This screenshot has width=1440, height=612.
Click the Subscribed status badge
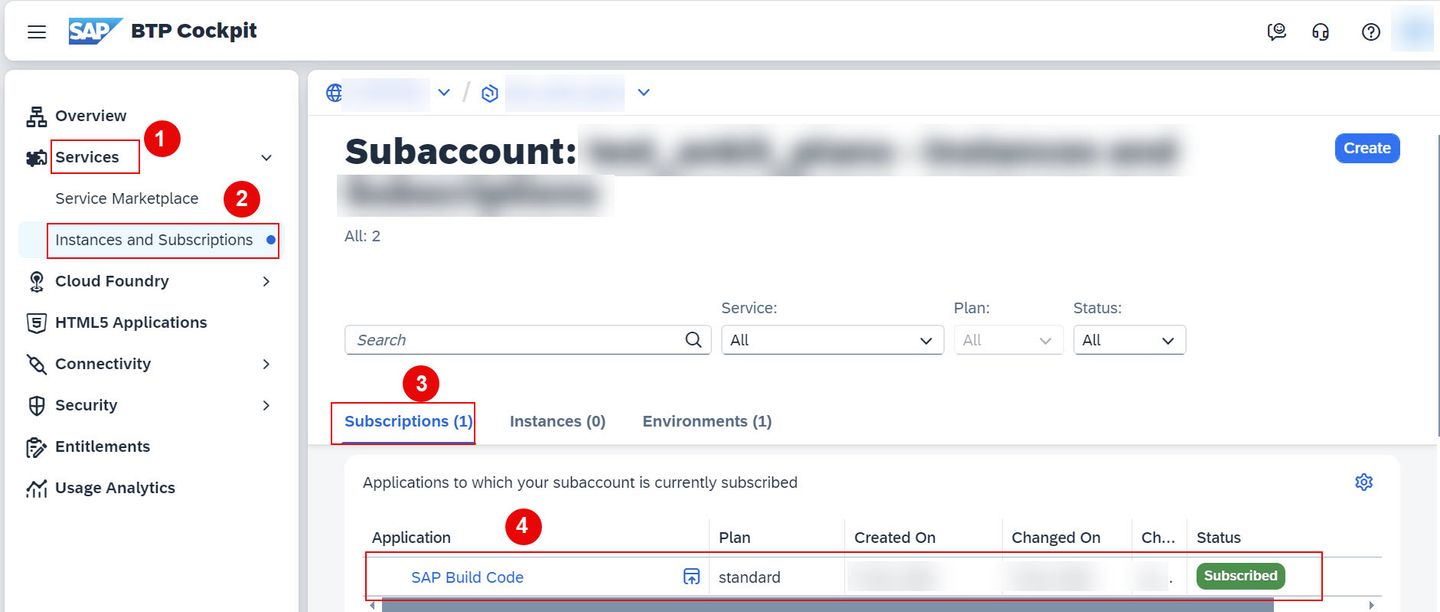click(x=1240, y=576)
